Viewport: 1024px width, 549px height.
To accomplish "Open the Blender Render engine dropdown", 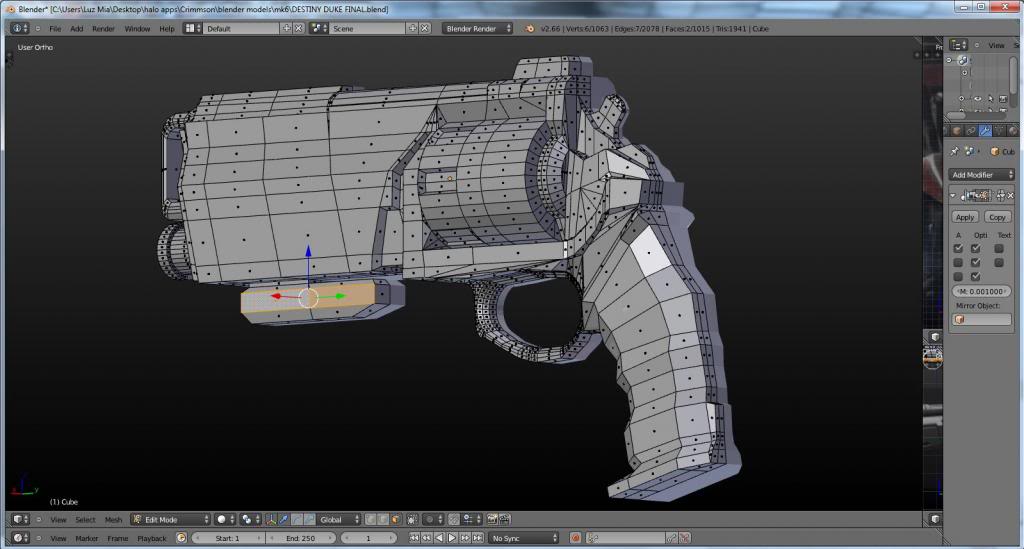I will pyautogui.click(x=477, y=28).
